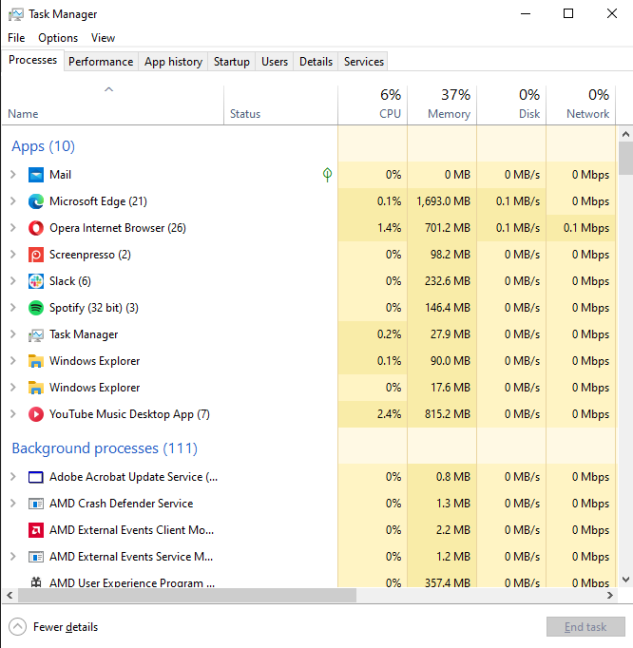Viewport: 633px width, 648px height.
Task: Select the Windows Explorer row using 17.6 MB
Action: tap(309, 388)
